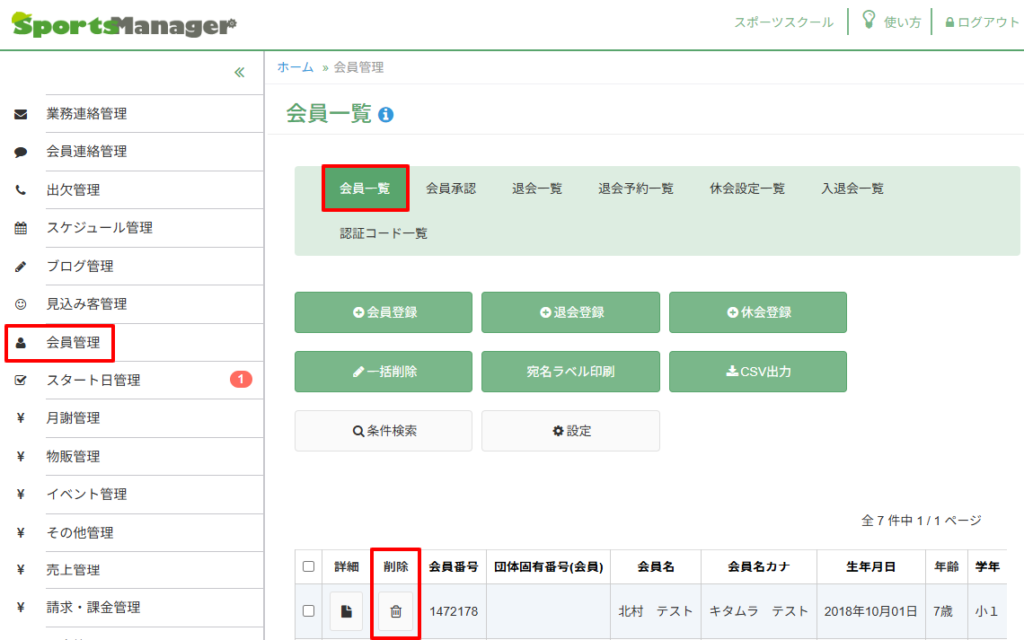Open the 条件検索 search panel

pos(383,431)
